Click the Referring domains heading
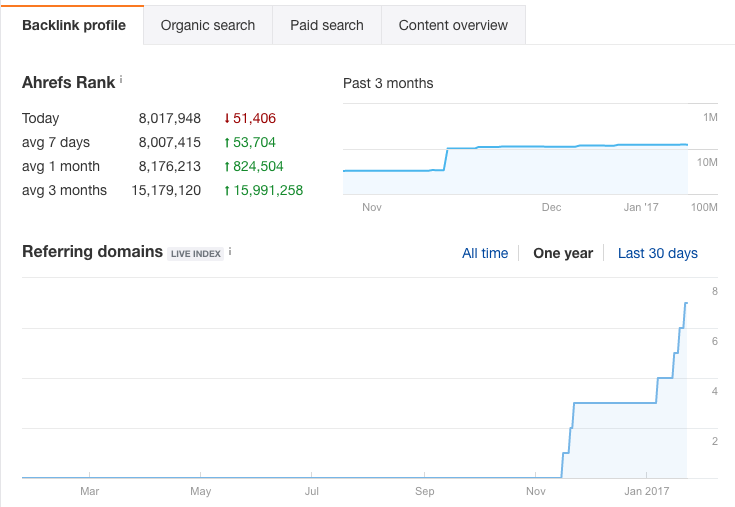Screen dimensions: 735x507 coord(92,252)
